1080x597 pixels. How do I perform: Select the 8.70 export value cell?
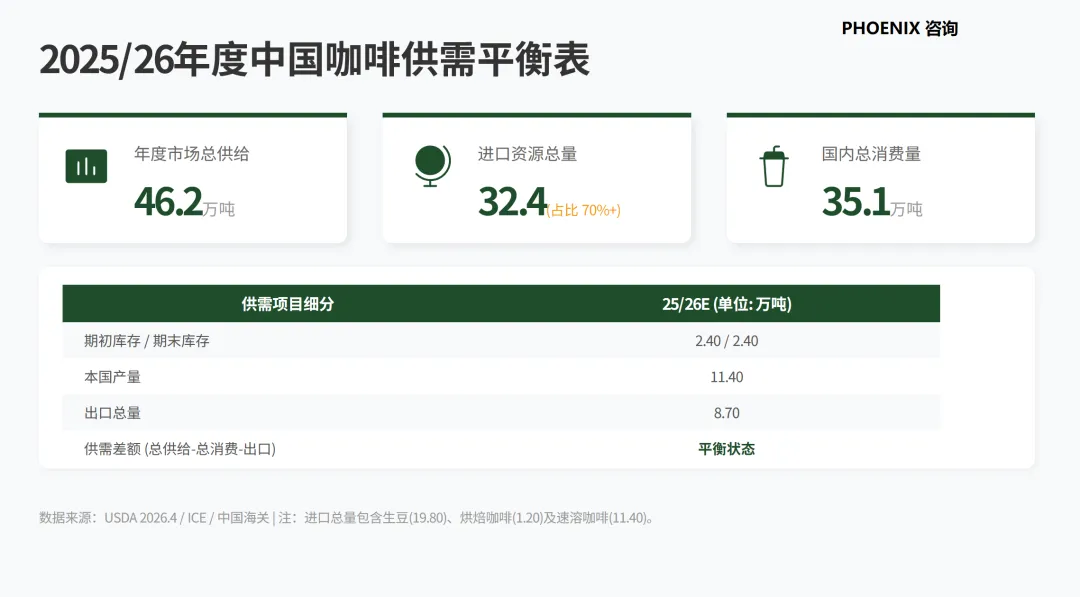(727, 412)
